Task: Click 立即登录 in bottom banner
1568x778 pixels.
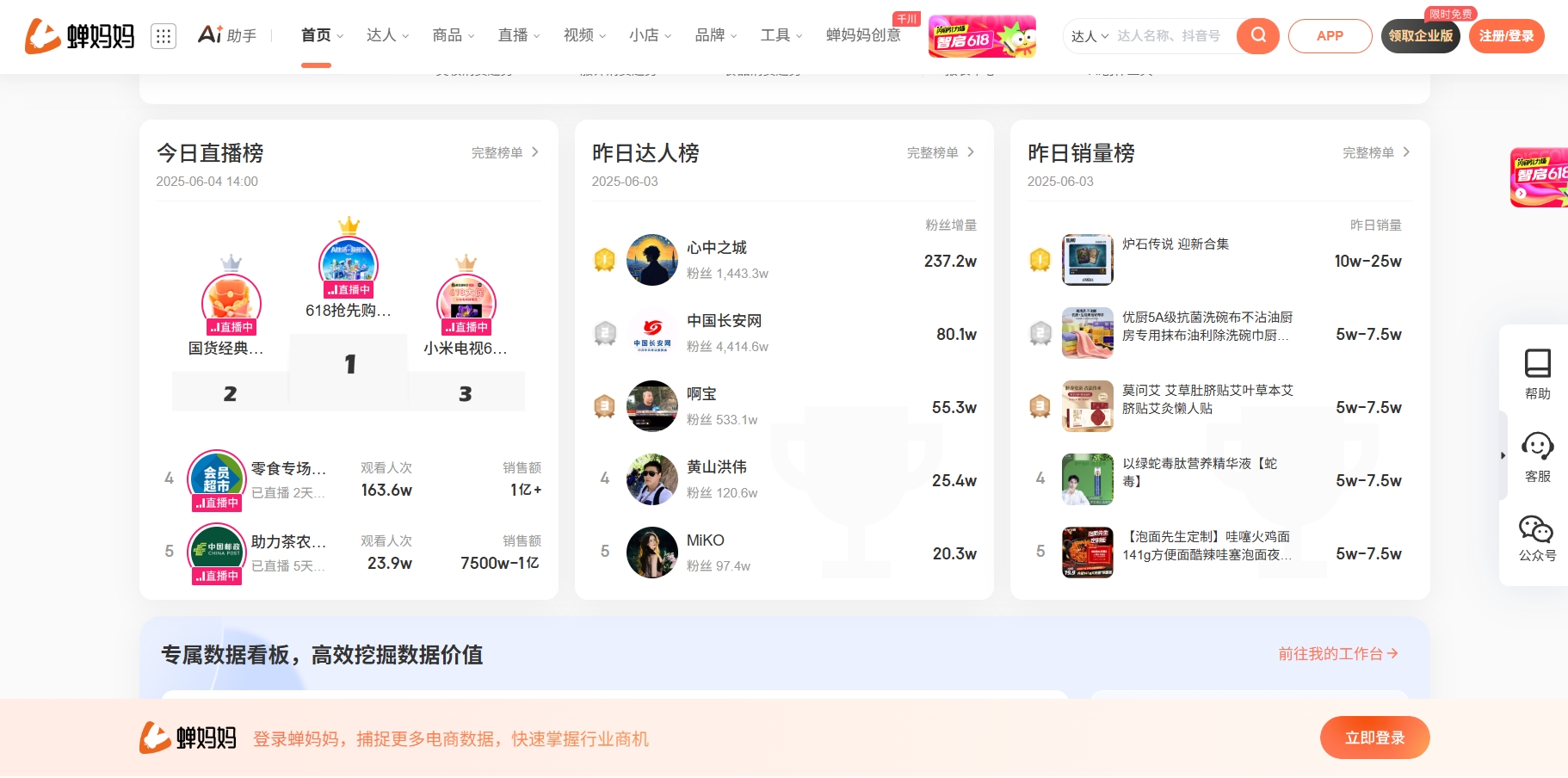Action: (1374, 738)
